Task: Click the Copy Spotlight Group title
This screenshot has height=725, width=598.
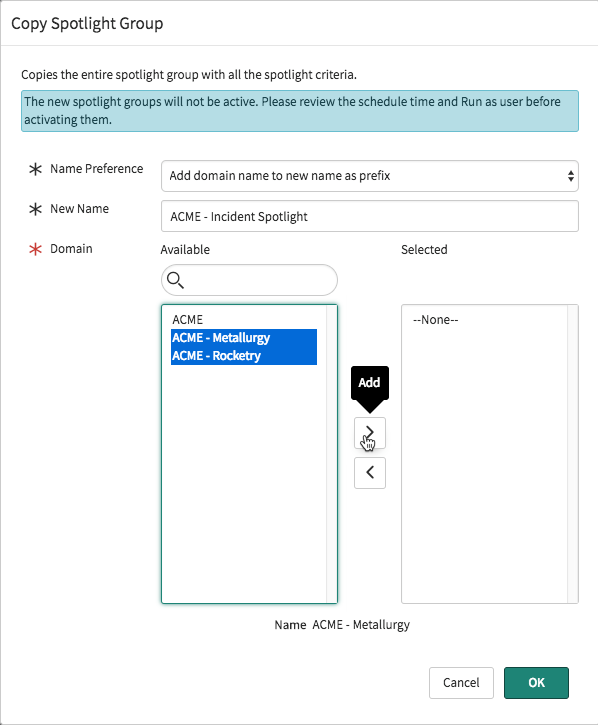Action: 87,23
